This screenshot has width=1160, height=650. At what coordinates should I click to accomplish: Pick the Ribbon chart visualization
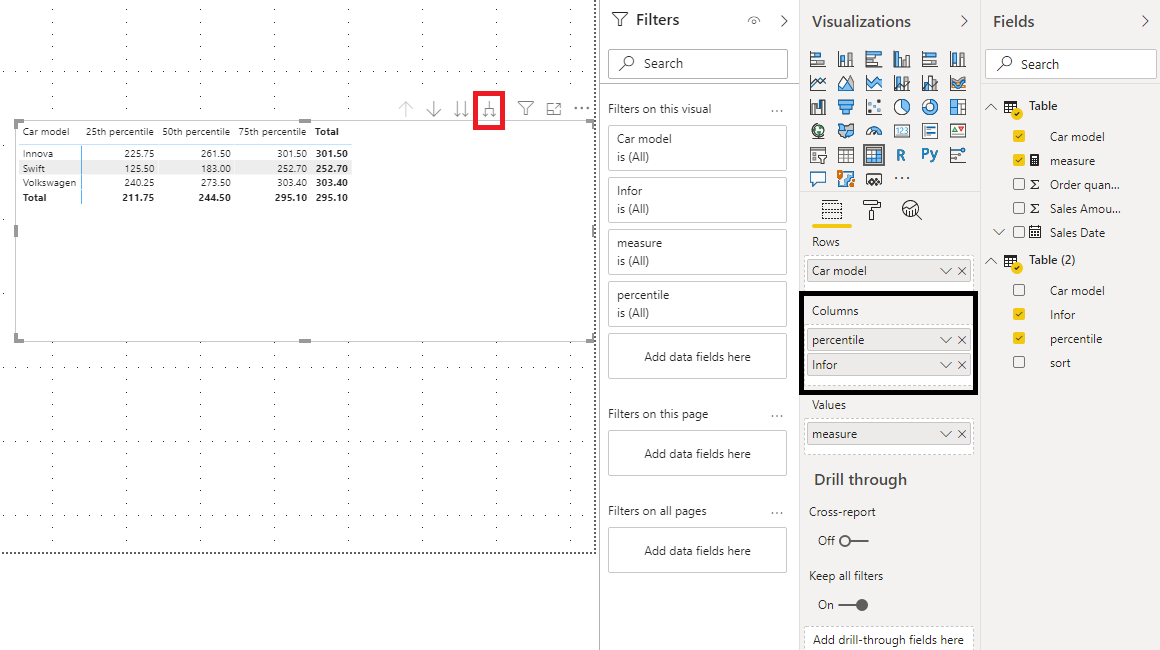point(958,83)
